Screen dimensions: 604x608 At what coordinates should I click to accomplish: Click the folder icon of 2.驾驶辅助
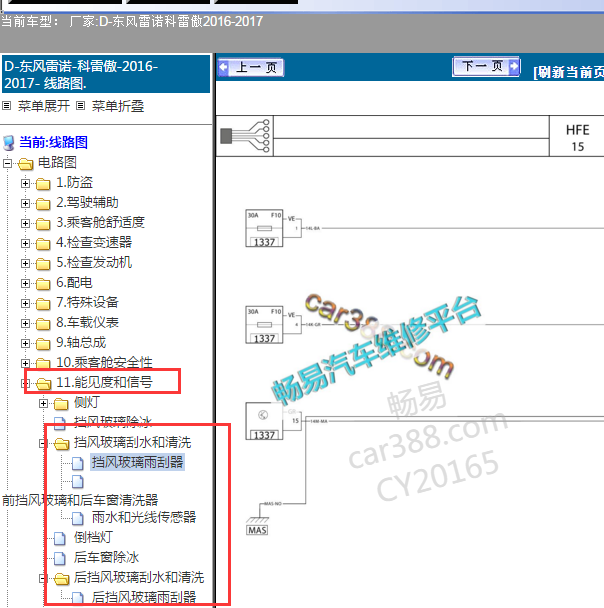[43, 204]
